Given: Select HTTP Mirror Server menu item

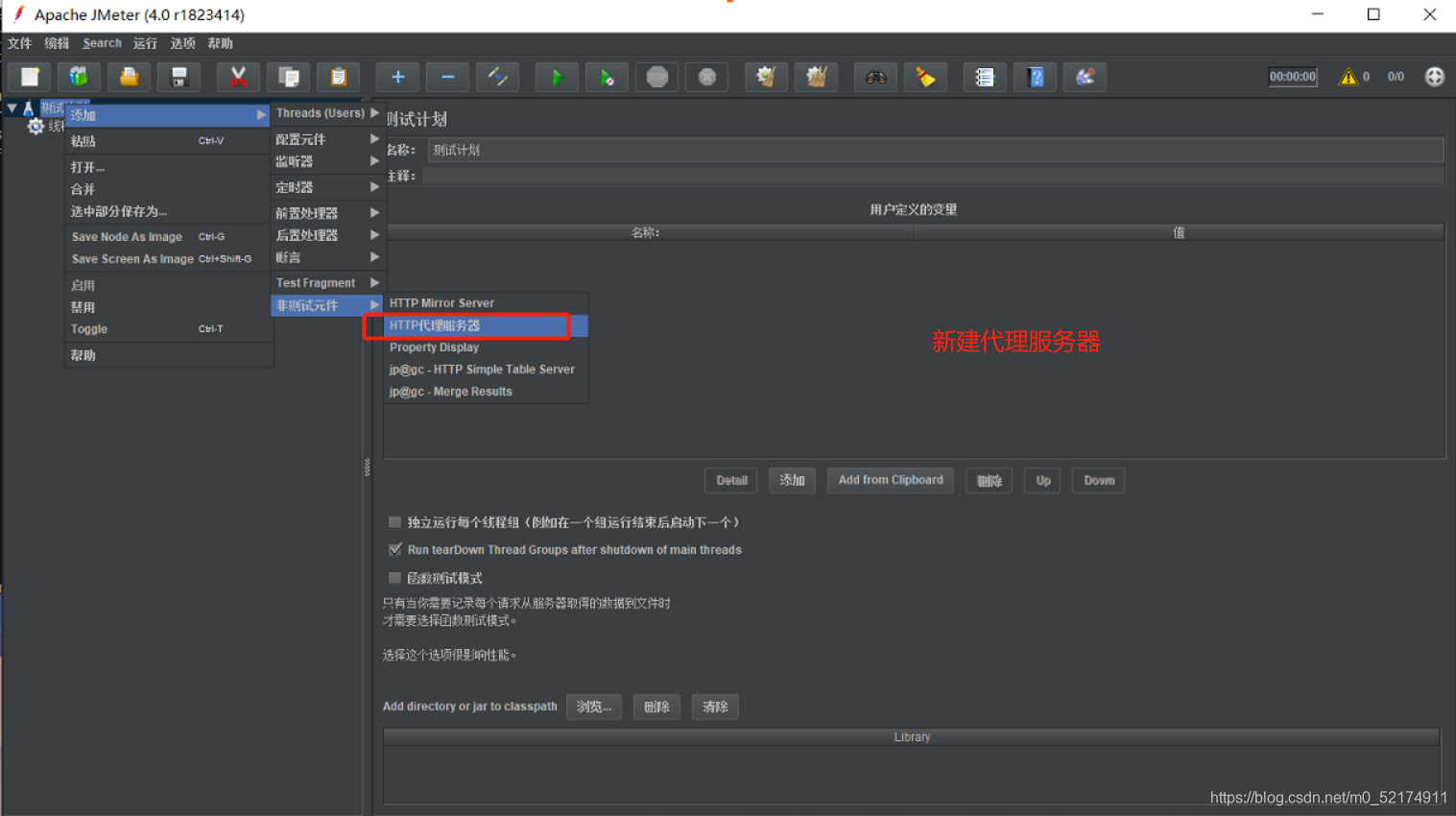Looking at the screenshot, I should tap(486, 303).
